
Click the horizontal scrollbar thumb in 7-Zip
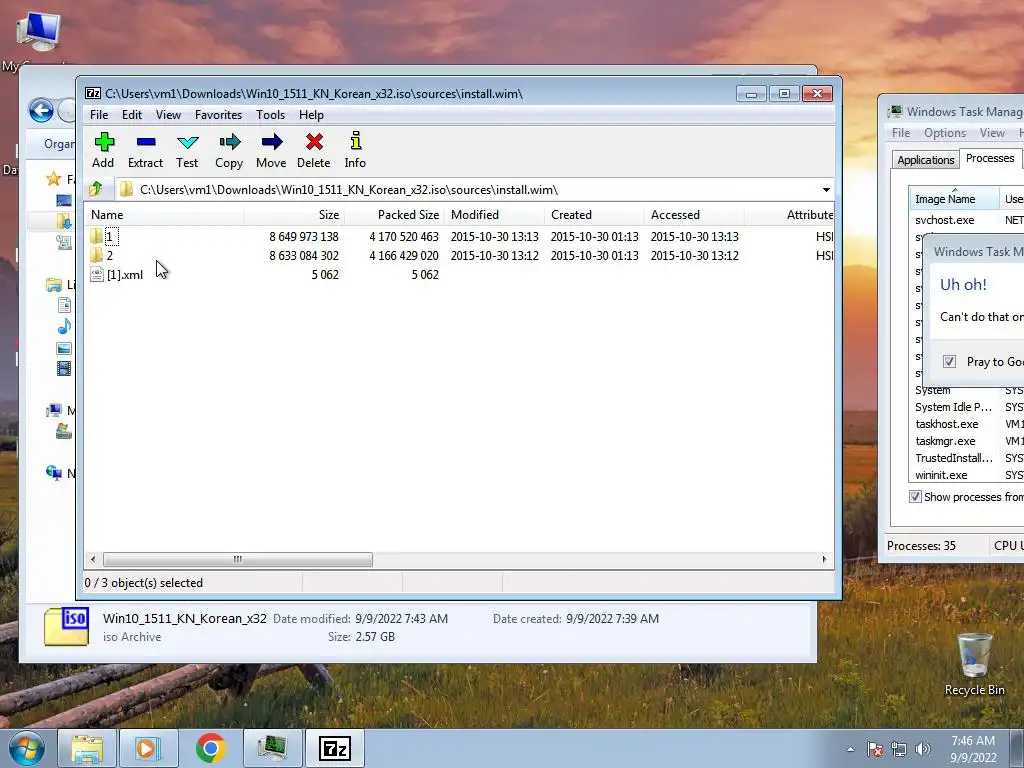click(238, 559)
